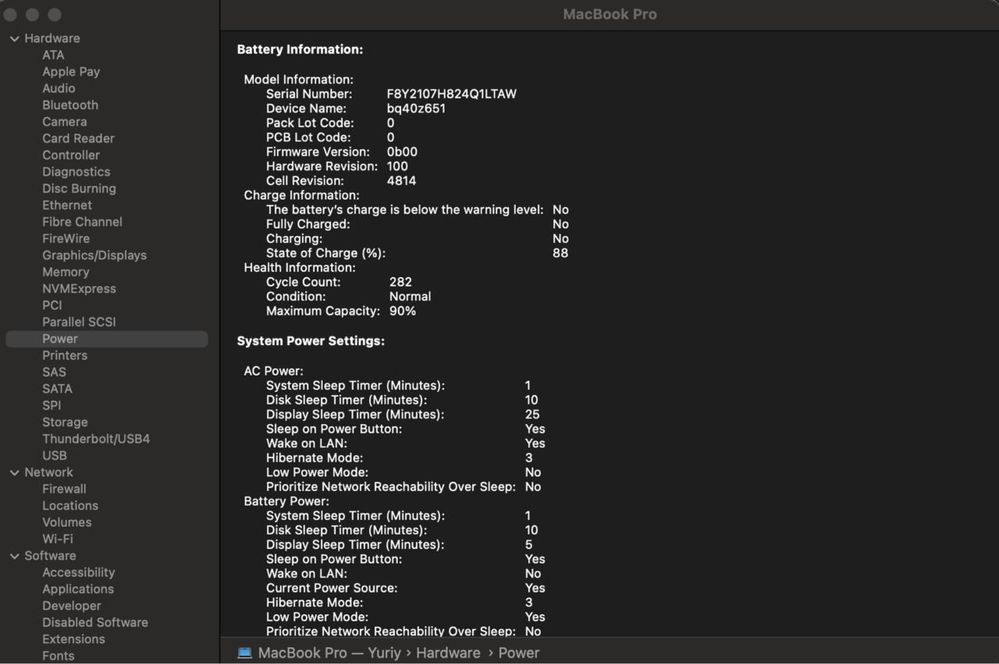Viewport: 999px width, 664px height.
Task: Select Developer under Software
Action: [71, 606]
